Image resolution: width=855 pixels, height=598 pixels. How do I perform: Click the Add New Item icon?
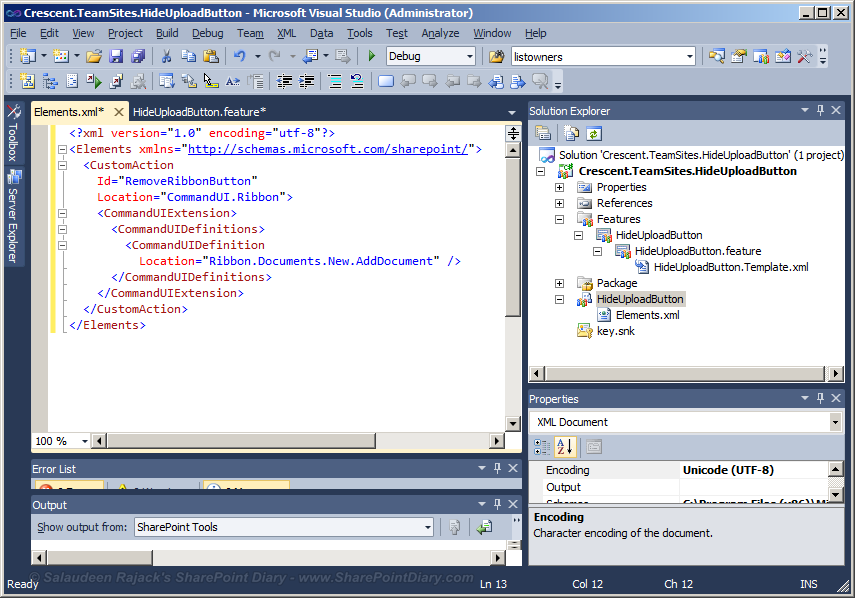(x=61, y=56)
